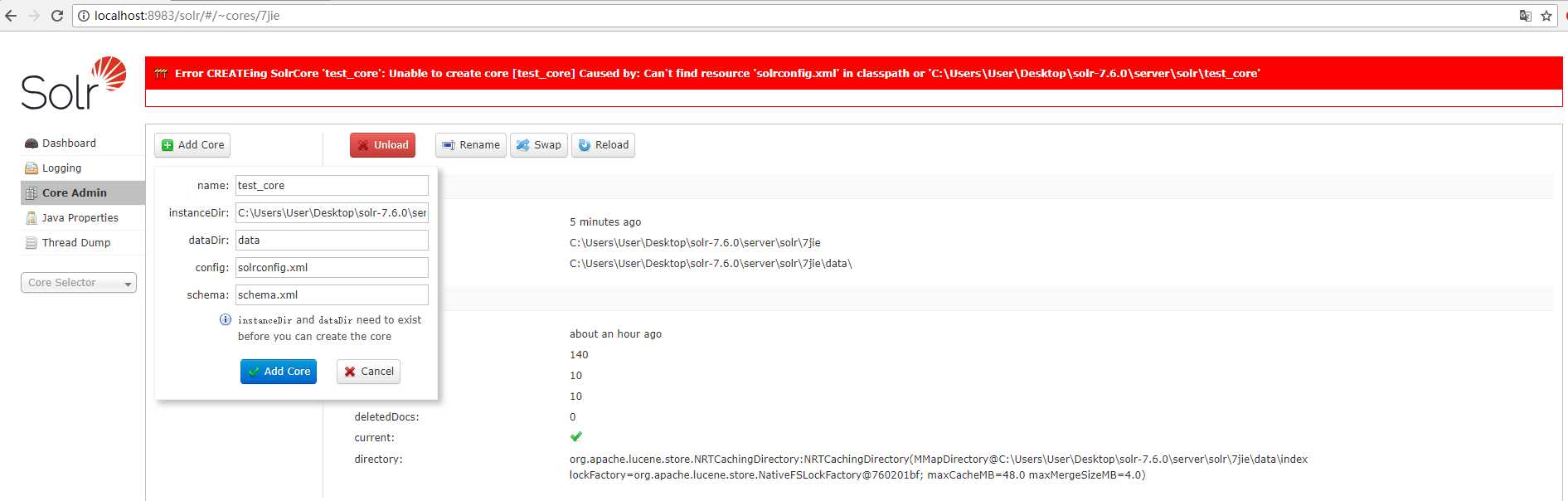
Task: Click the green current checkmark icon
Action: 576,436
